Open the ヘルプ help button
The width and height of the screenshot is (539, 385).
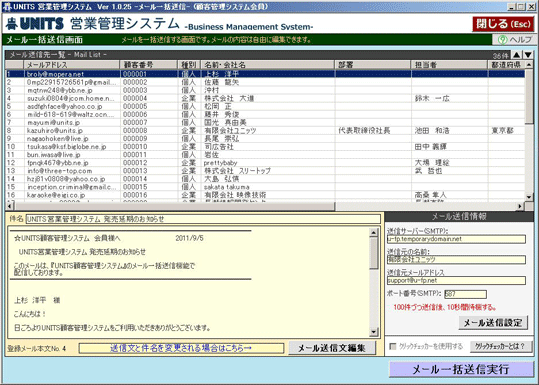pos(516,40)
